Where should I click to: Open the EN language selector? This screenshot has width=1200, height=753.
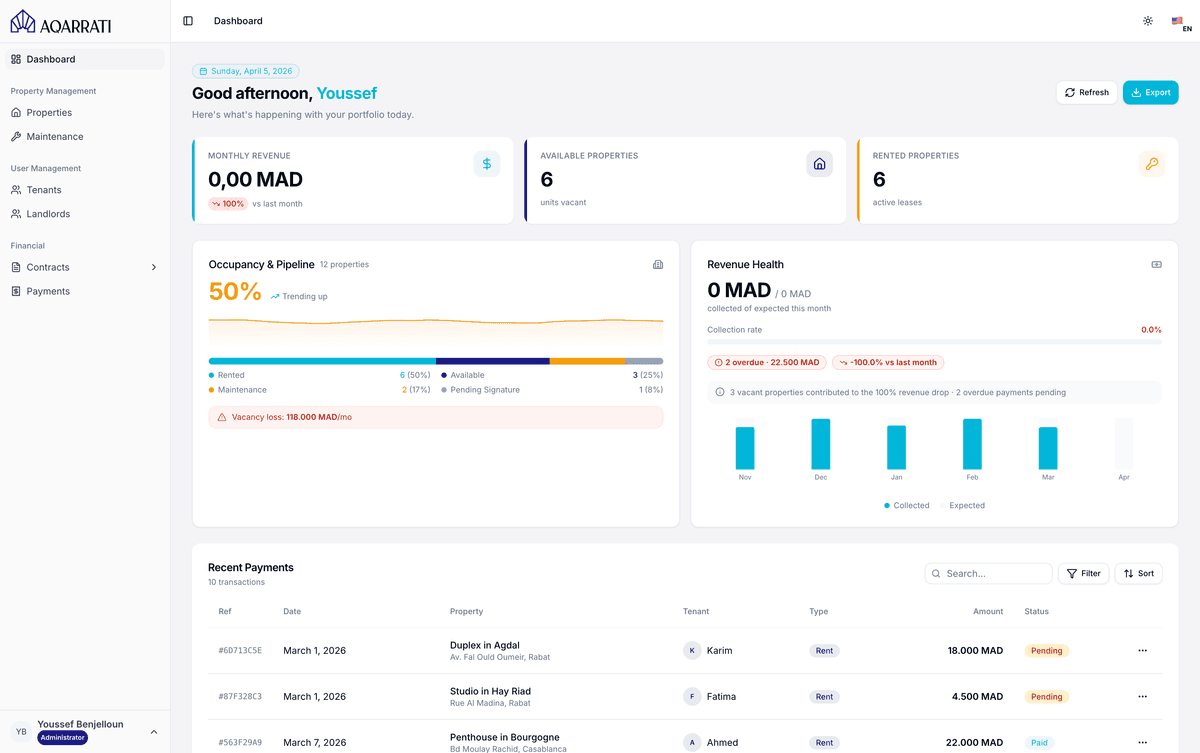tap(1181, 21)
